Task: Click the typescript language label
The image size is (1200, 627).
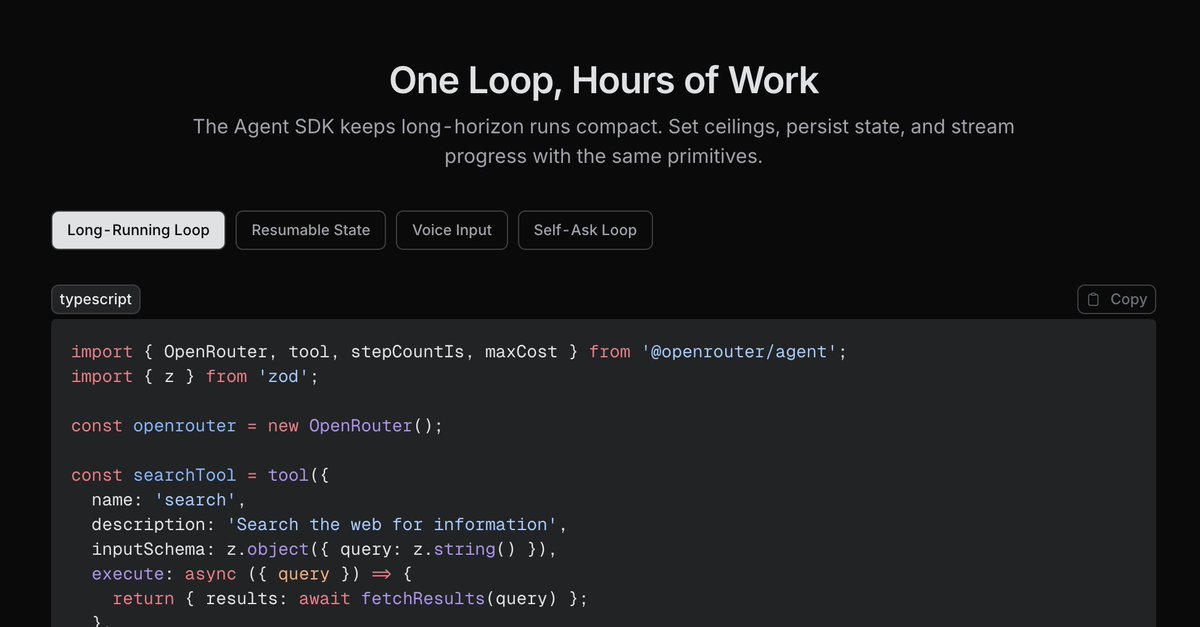Action: pyautogui.click(x=96, y=299)
